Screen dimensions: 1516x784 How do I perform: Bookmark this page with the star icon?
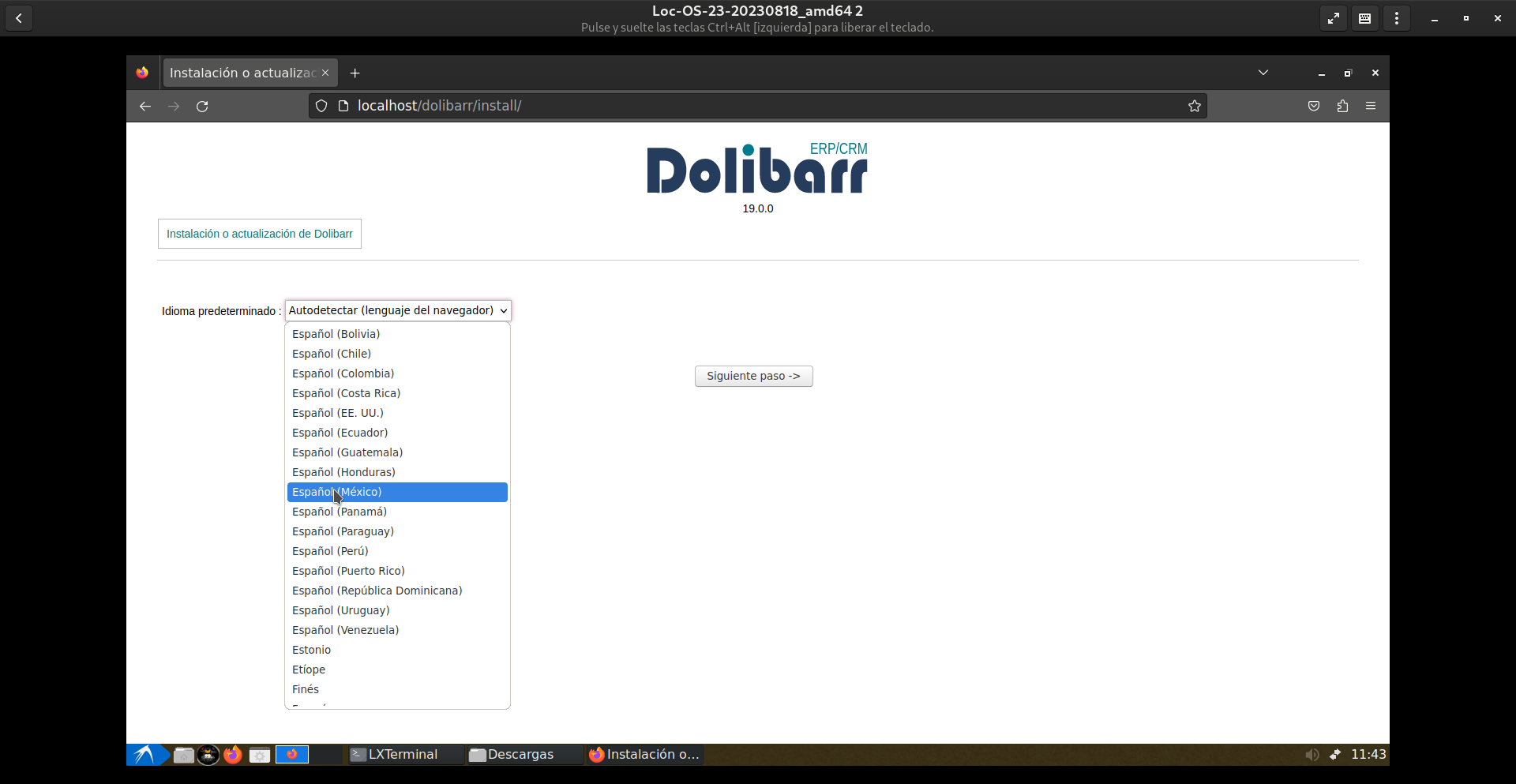click(x=1194, y=106)
